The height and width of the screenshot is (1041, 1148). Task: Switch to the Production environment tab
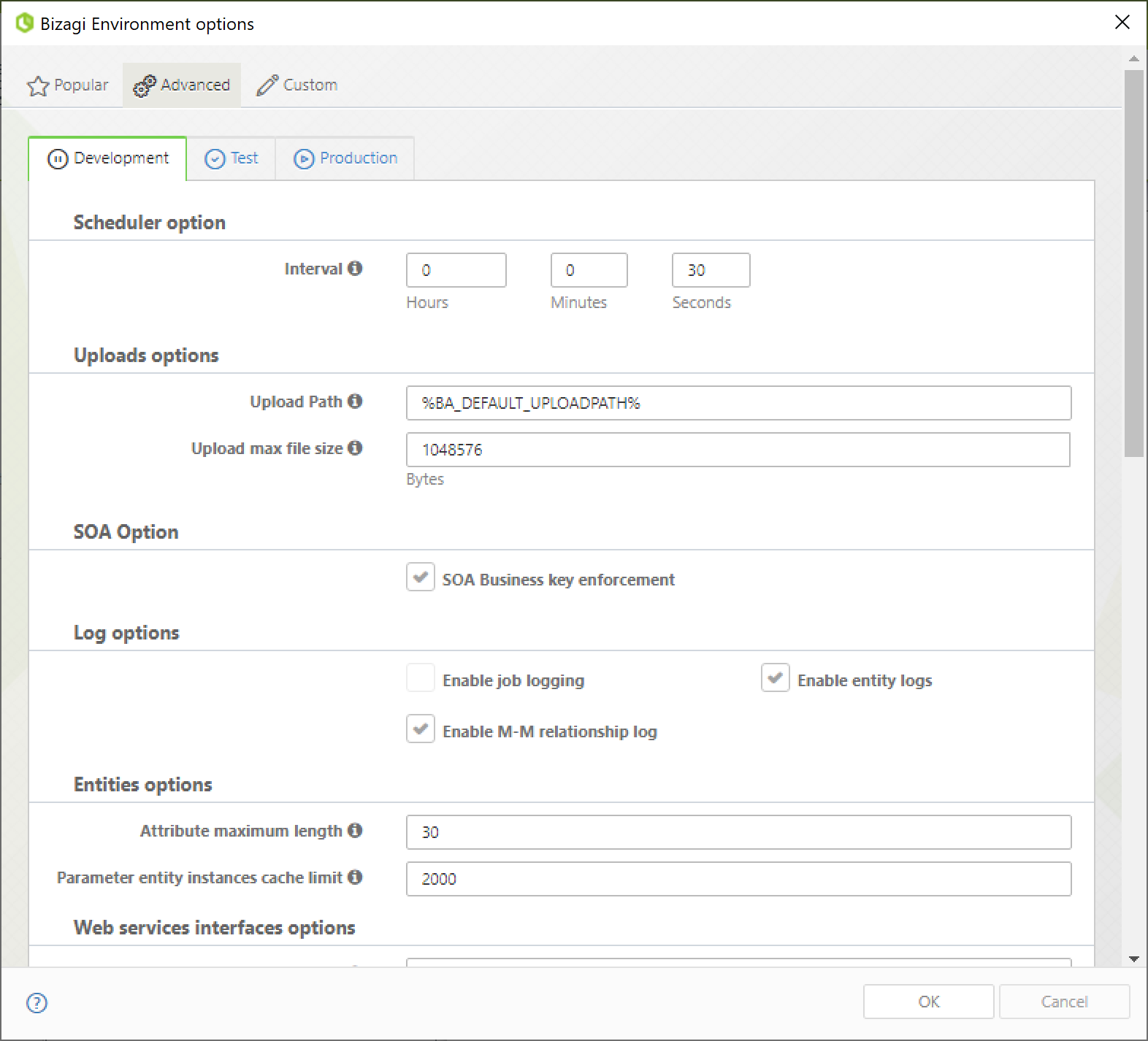pyautogui.click(x=345, y=158)
